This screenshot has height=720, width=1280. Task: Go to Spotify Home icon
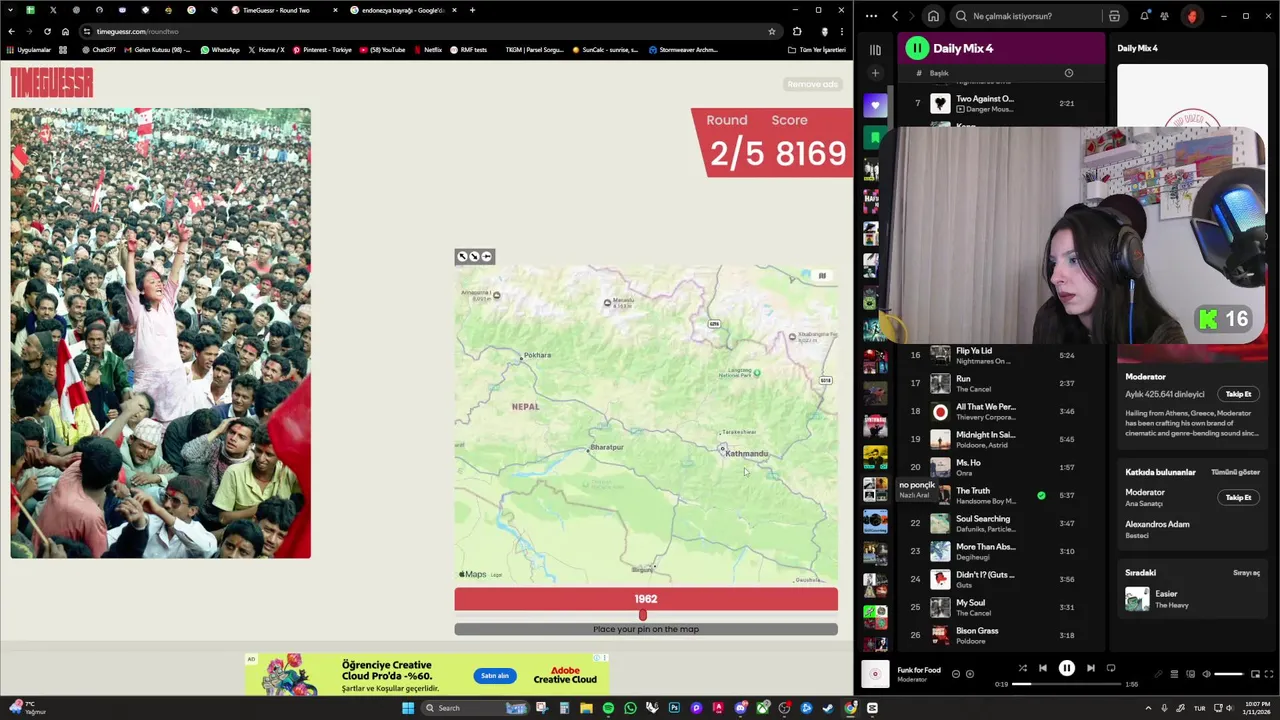click(x=933, y=16)
